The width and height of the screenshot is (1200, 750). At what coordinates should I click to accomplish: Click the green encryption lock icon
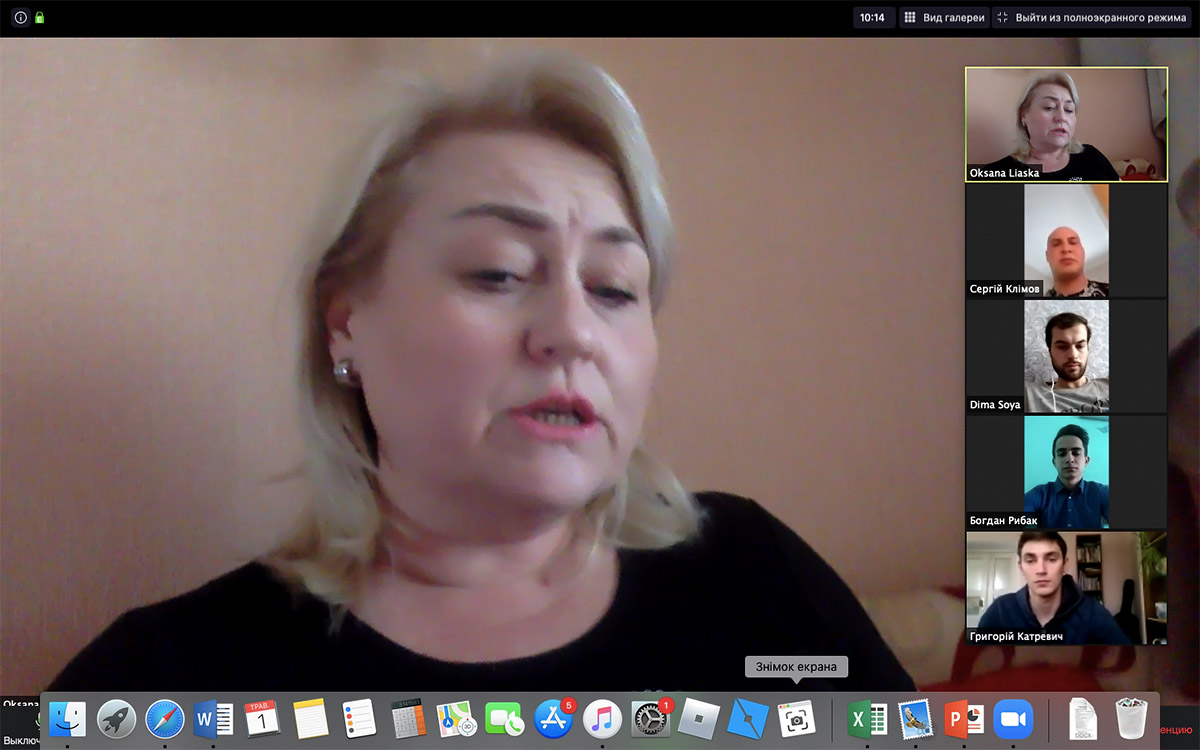coord(40,18)
